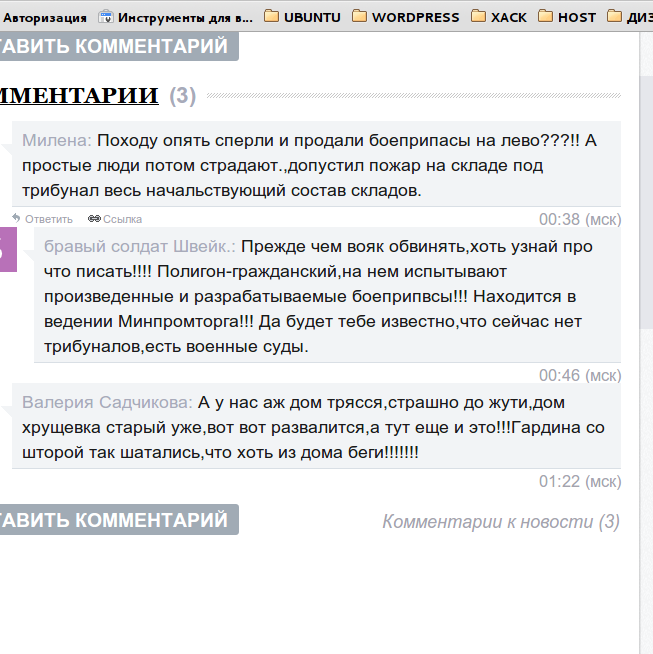Screen dimensions: 653x654
Task: Click the Инструменты для в... bookmark icon
Action: coord(106,17)
